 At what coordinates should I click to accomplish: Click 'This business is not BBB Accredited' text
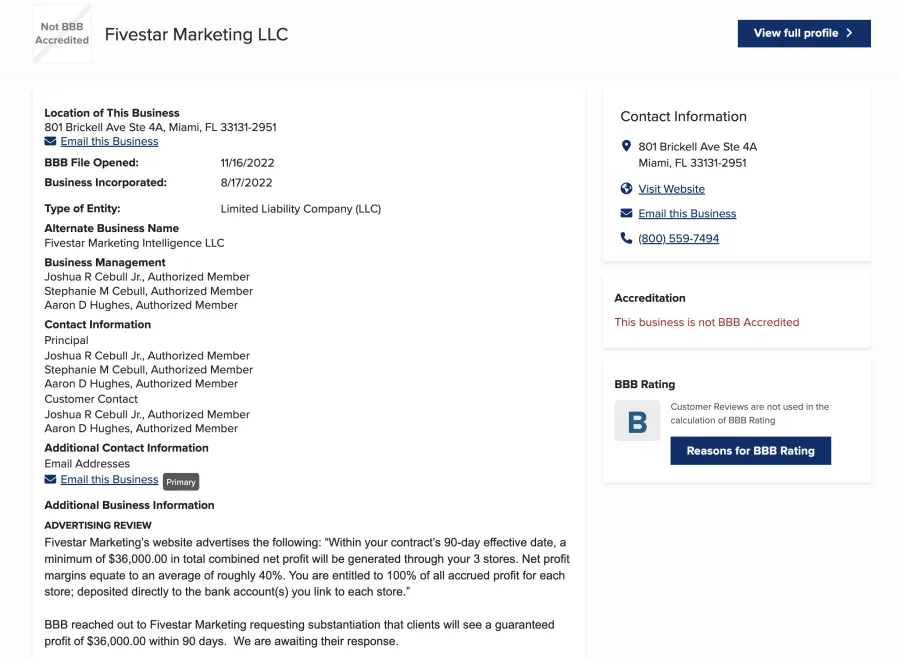pos(707,322)
